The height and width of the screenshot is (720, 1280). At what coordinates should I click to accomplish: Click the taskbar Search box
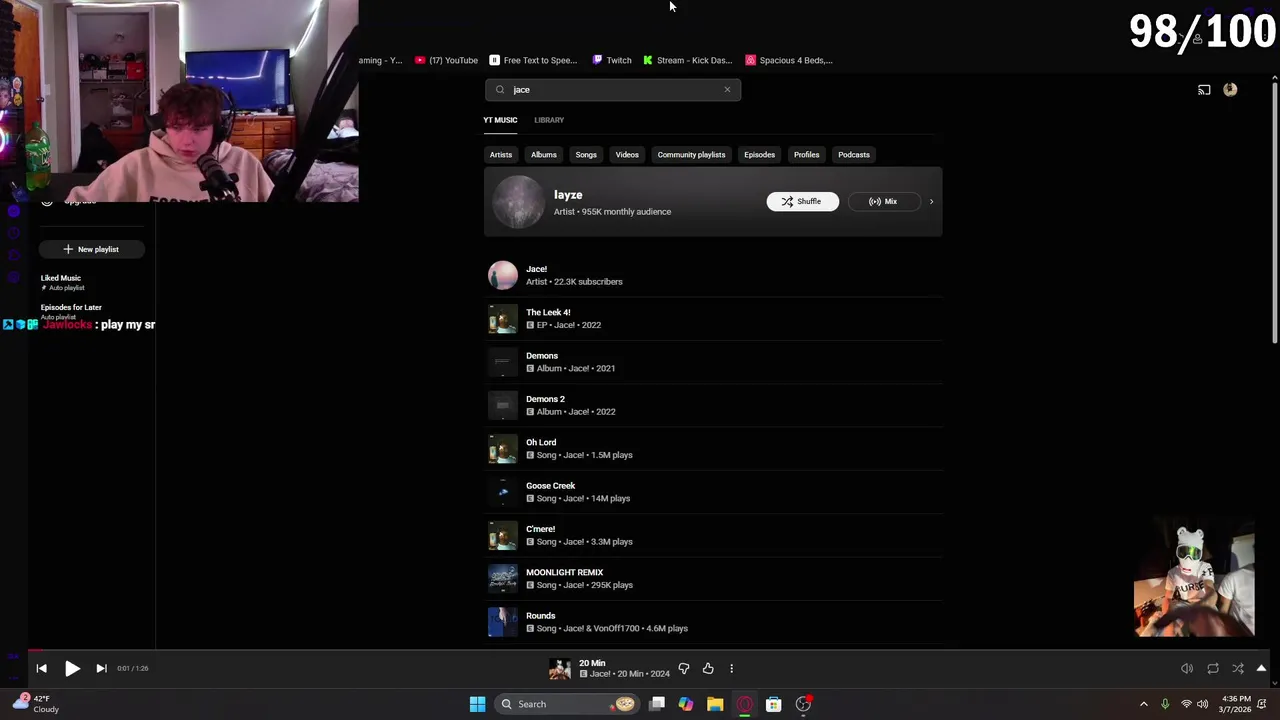point(567,704)
